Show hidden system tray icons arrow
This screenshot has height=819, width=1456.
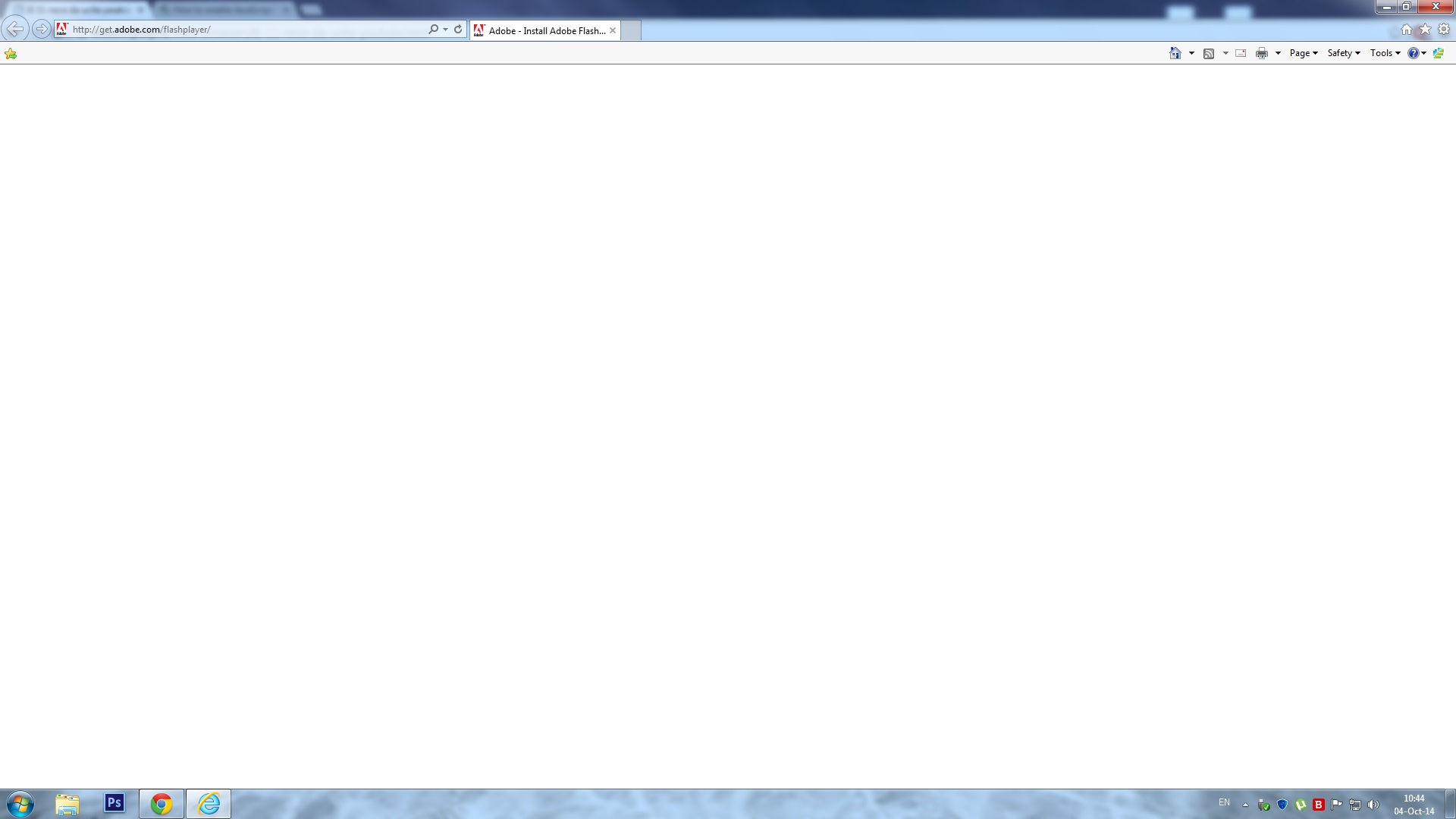point(1245,805)
